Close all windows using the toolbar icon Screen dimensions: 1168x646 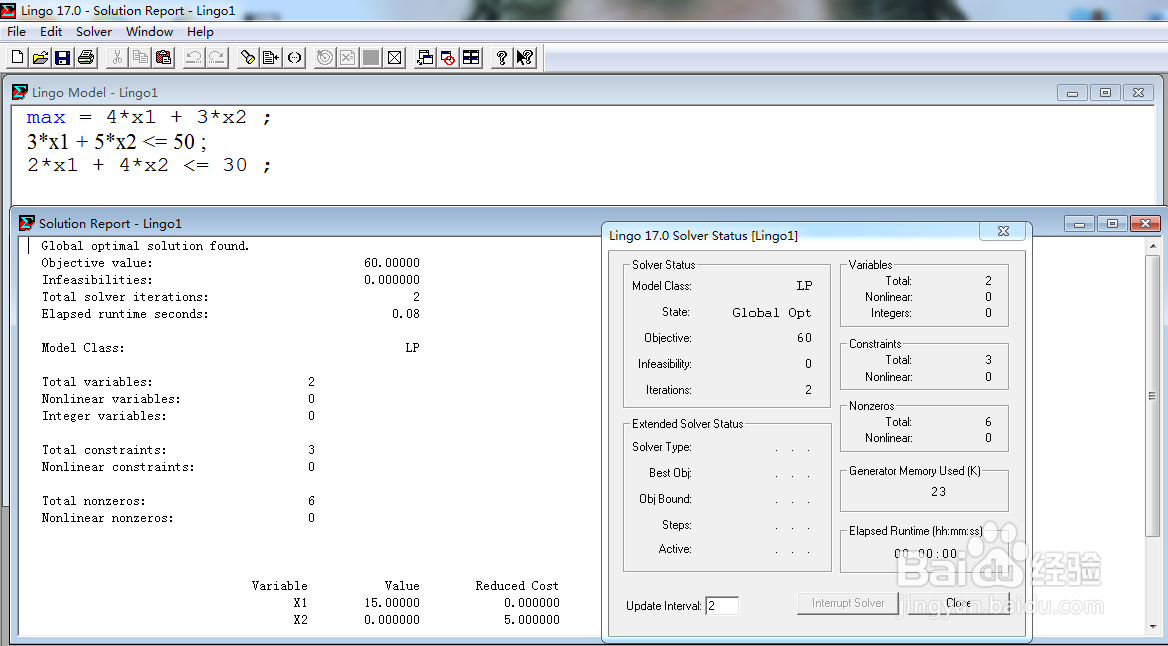coord(448,57)
